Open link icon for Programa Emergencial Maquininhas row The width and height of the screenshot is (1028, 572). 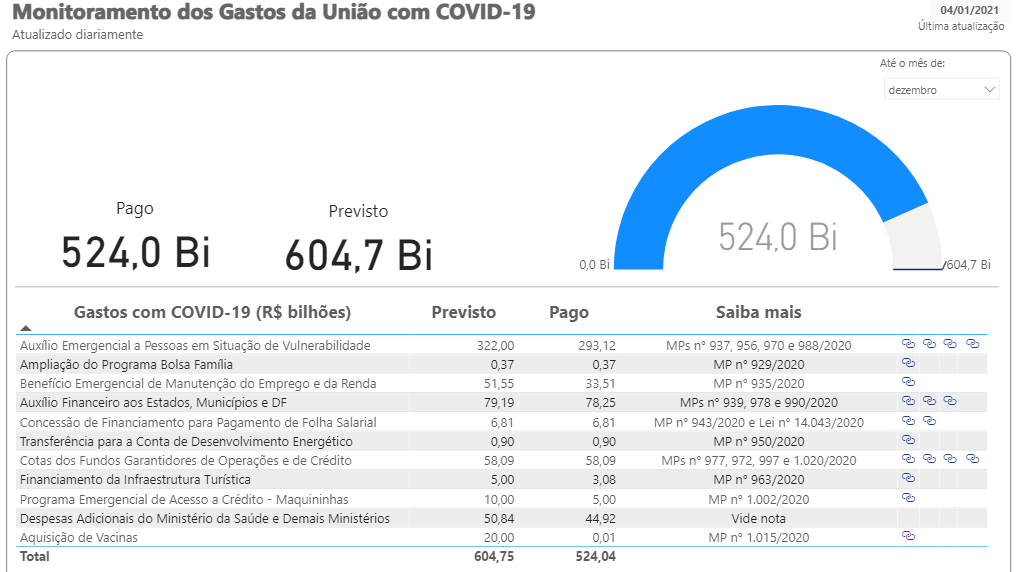[x=908, y=497]
